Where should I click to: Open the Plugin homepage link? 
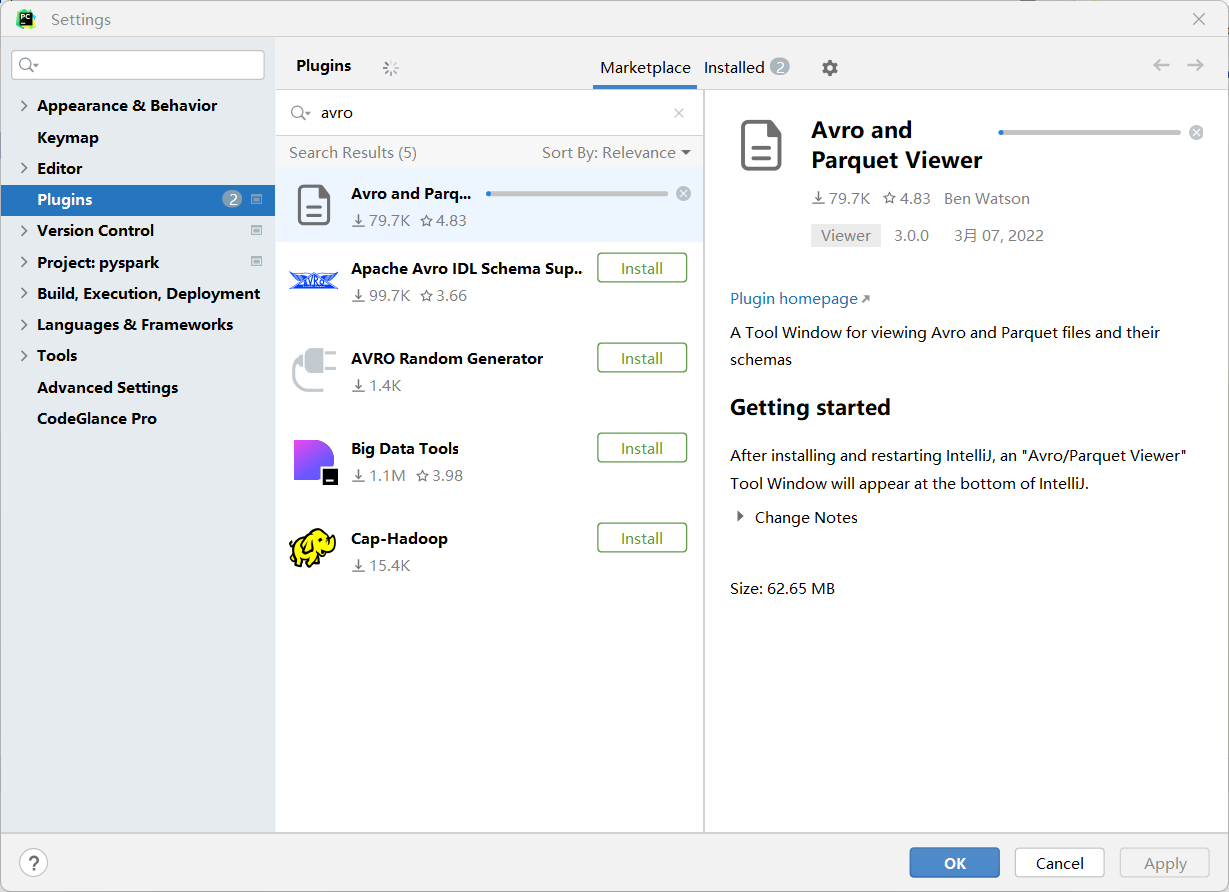coord(800,298)
